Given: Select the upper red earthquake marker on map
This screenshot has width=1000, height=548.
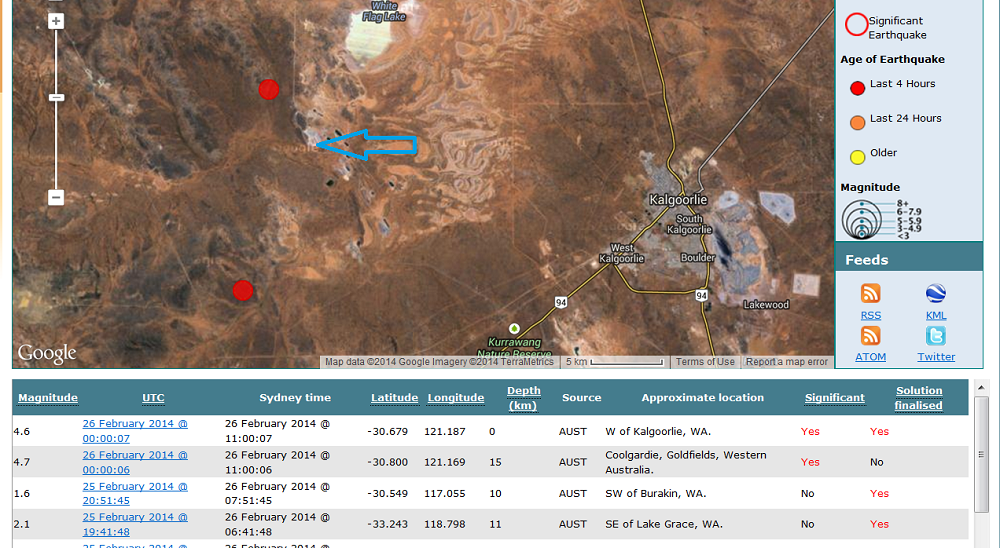Looking at the screenshot, I should (268, 90).
